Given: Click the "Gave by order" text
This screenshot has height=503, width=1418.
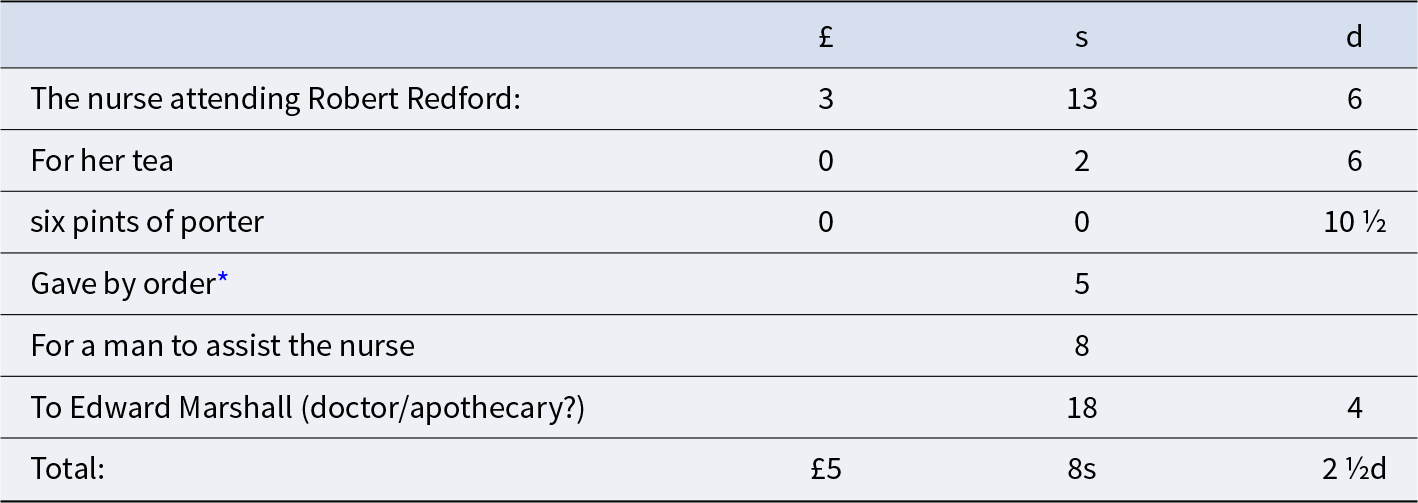Looking at the screenshot, I should (x=122, y=284).
